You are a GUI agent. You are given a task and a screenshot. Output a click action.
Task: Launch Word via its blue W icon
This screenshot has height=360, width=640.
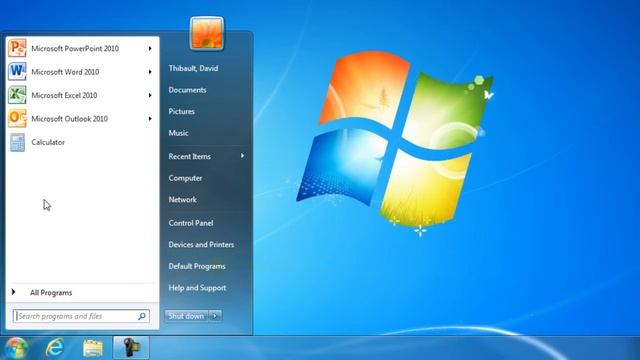click(17, 71)
